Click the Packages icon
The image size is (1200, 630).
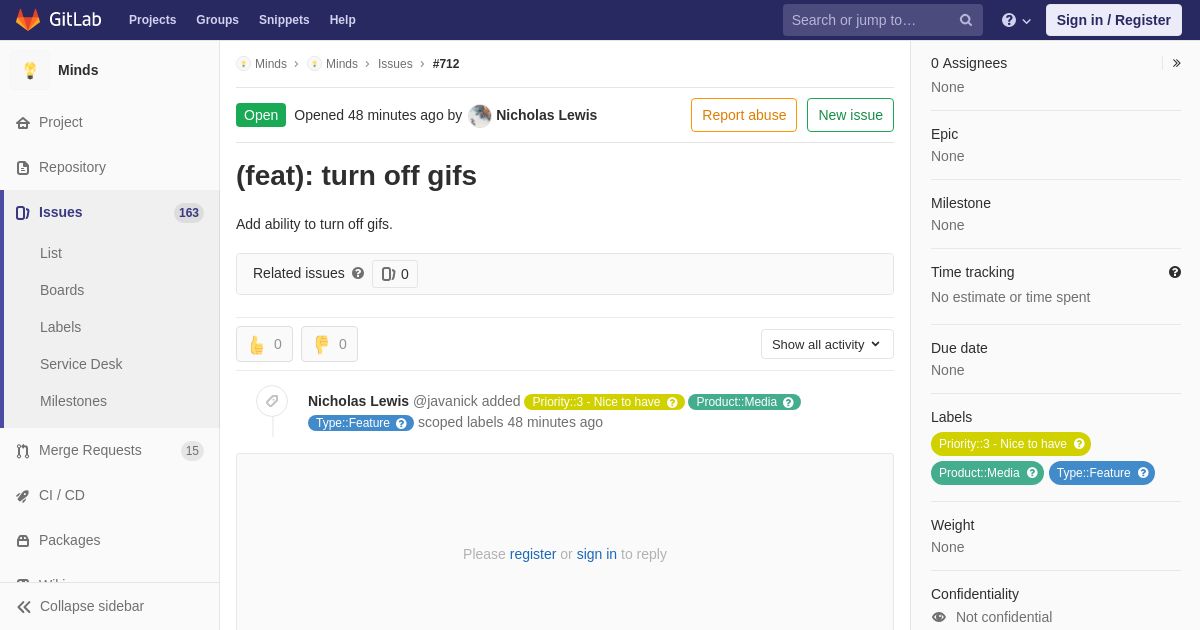(23, 541)
